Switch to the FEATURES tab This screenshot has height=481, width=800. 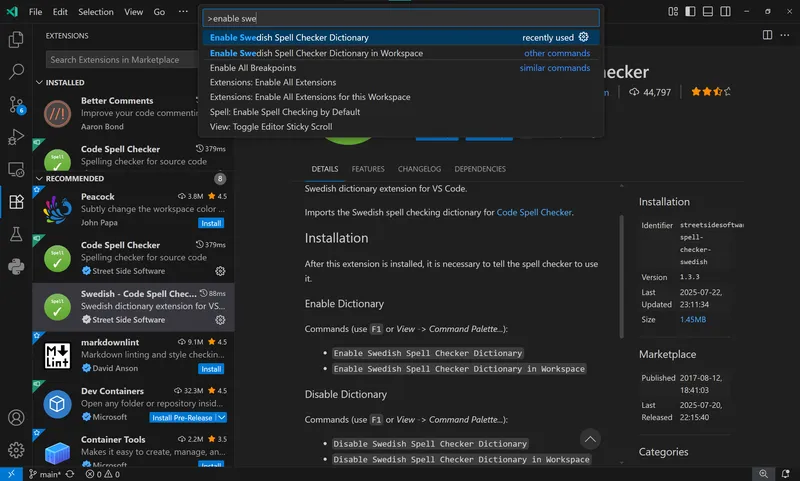click(368, 169)
